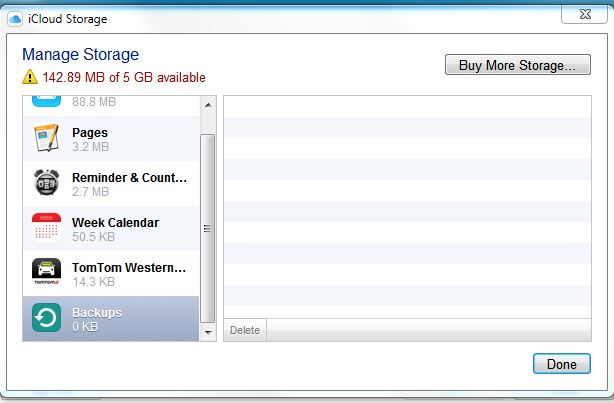Viewport: 614px width, 403px height.
Task: Click the 2.7 MB size text
Action: [x=90, y=192]
